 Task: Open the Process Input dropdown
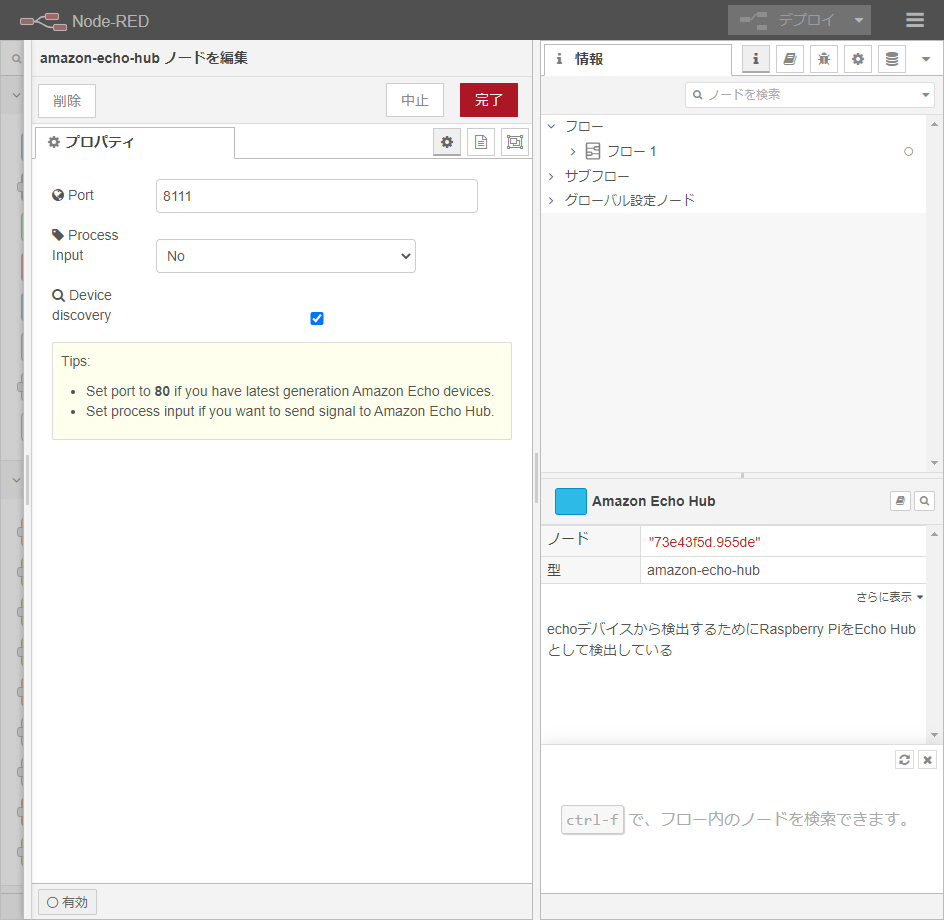(x=286, y=256)
